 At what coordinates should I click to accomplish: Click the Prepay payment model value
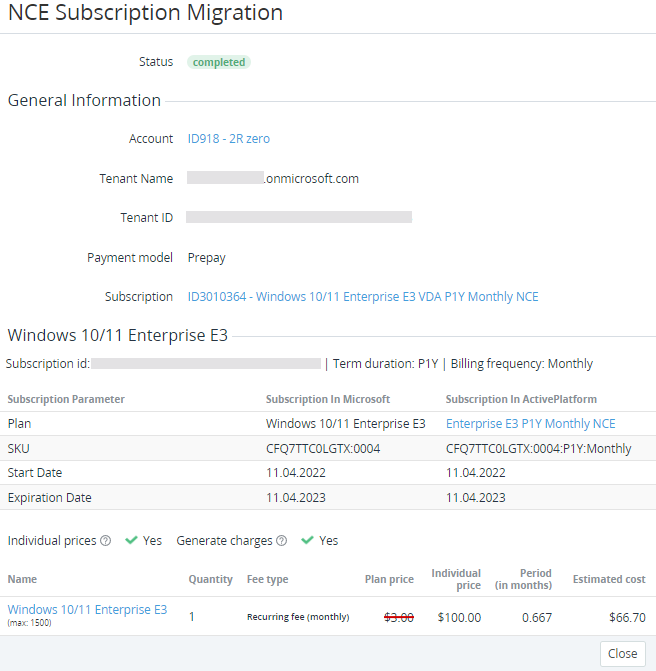206,258
